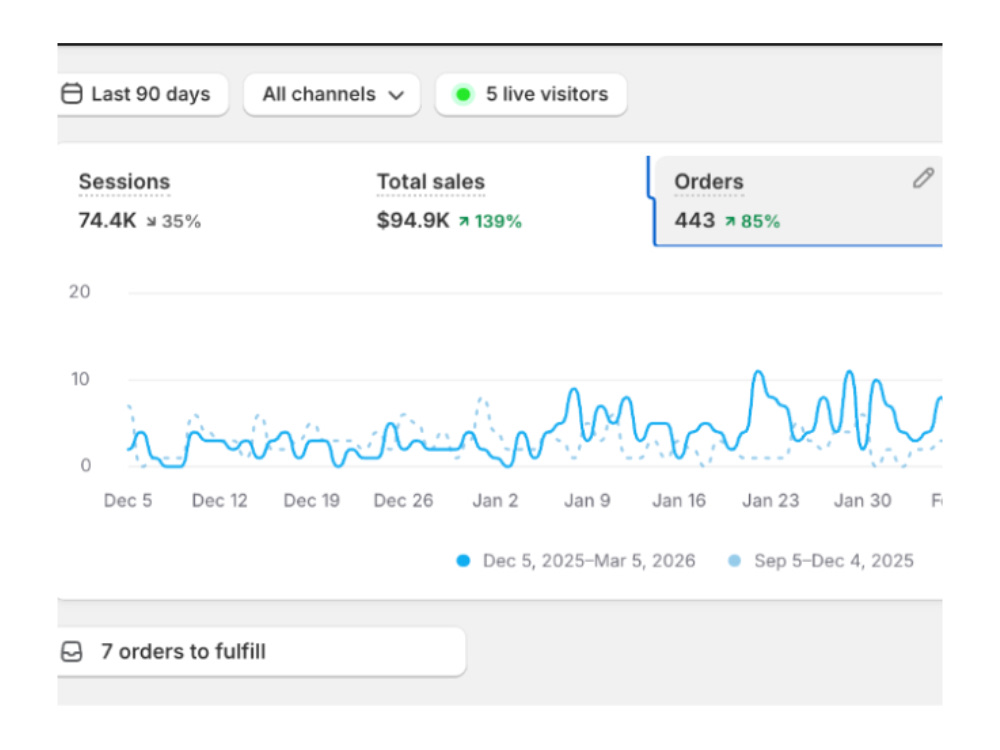Click the 35% sessions decrease indicator
Viewport: 1000px width, 750px height.
click(x=173, y=221)
